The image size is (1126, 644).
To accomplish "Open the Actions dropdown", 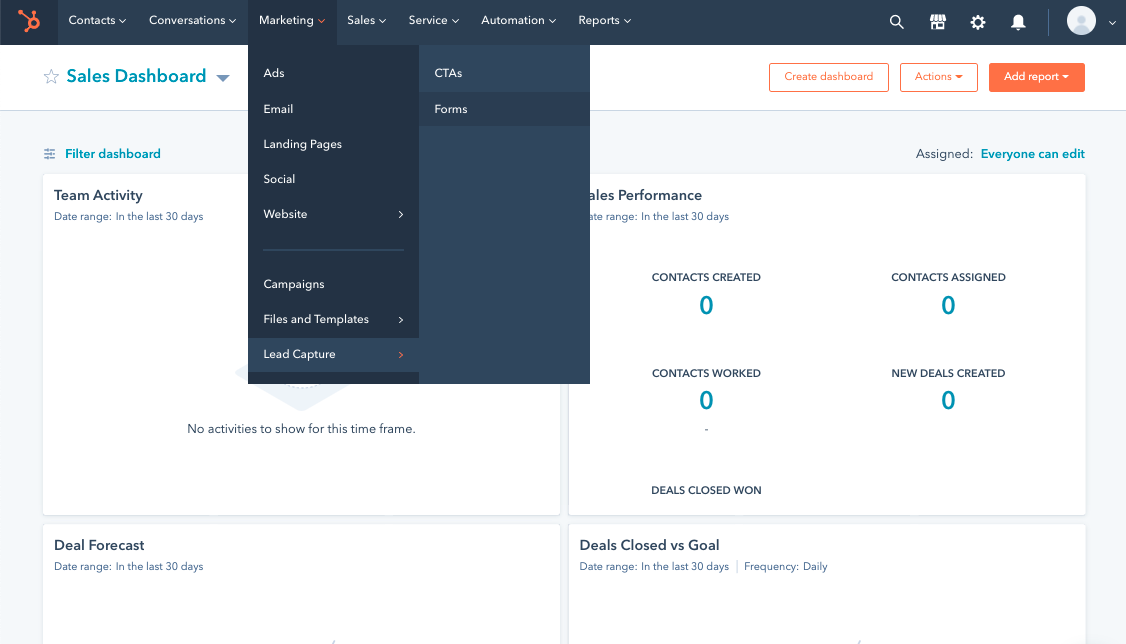I will 938,77.
